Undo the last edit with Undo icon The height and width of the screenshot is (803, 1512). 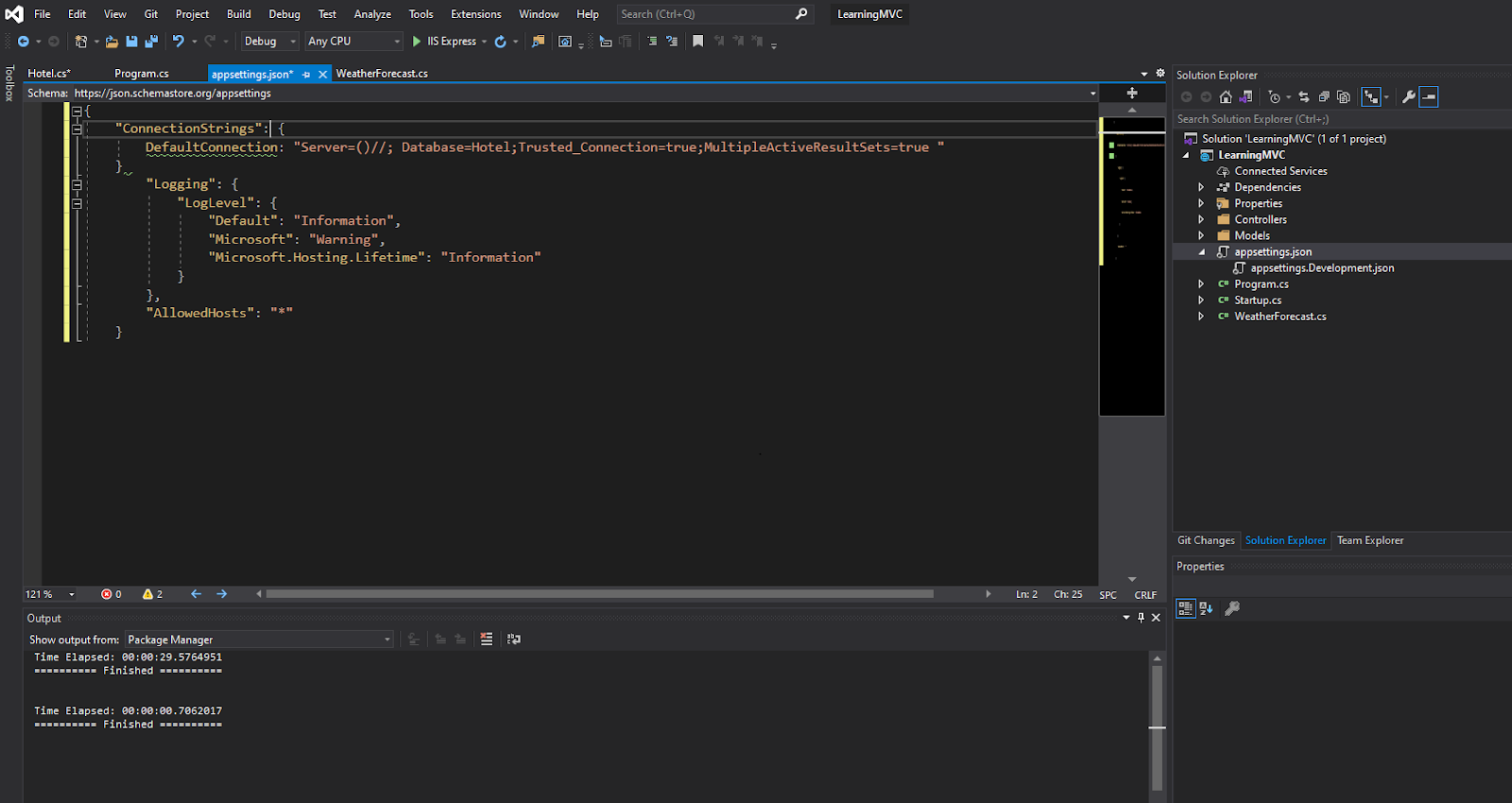pos(179,42)
